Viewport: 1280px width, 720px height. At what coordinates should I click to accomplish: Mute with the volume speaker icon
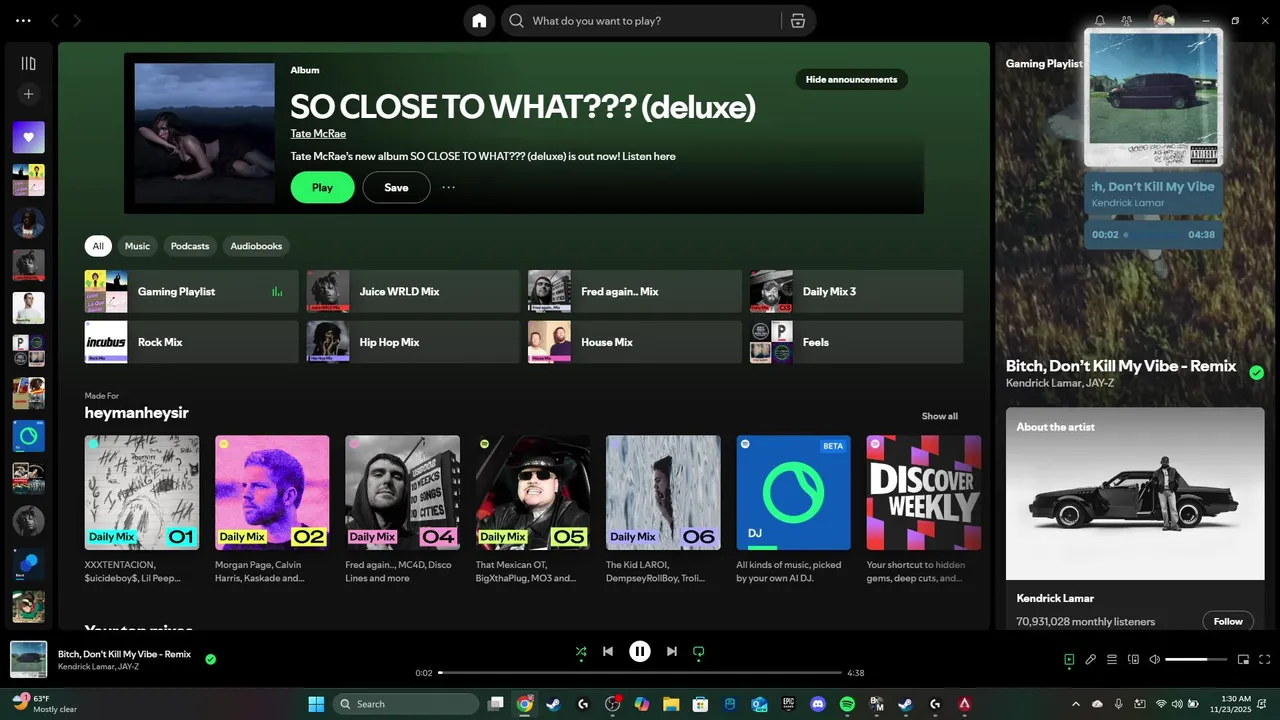coord(1154,660)
